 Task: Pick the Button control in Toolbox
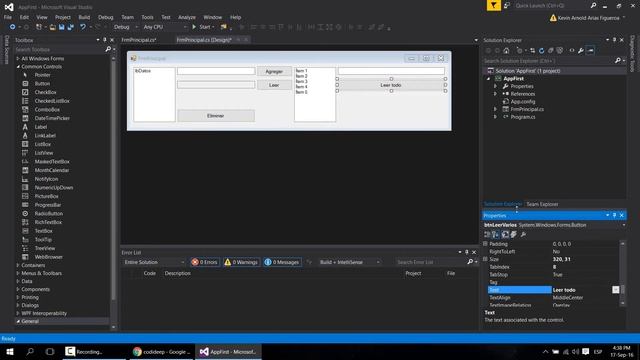[x=42, y=84]
